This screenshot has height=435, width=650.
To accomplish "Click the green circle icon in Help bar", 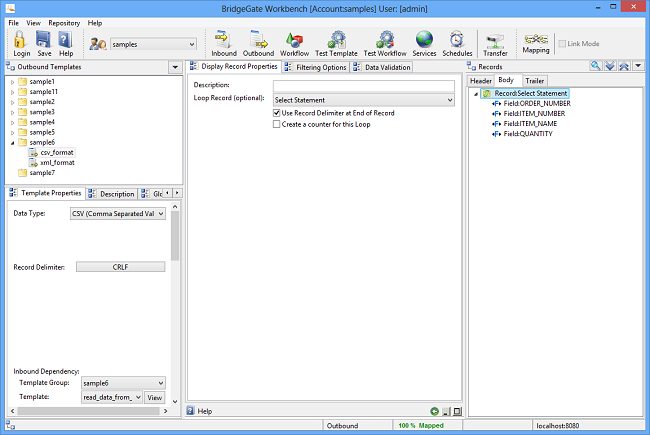I will (434, 411).
